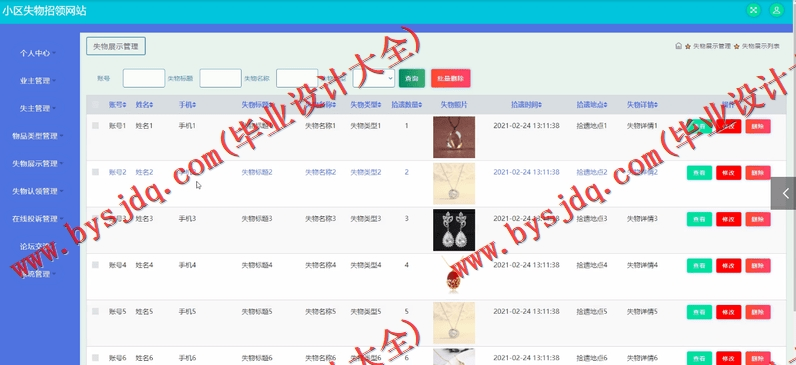This screenshot has width=796, height=365.
Task: Open the necklace thumbnail in 账号5 row
Action: [454, 323]
